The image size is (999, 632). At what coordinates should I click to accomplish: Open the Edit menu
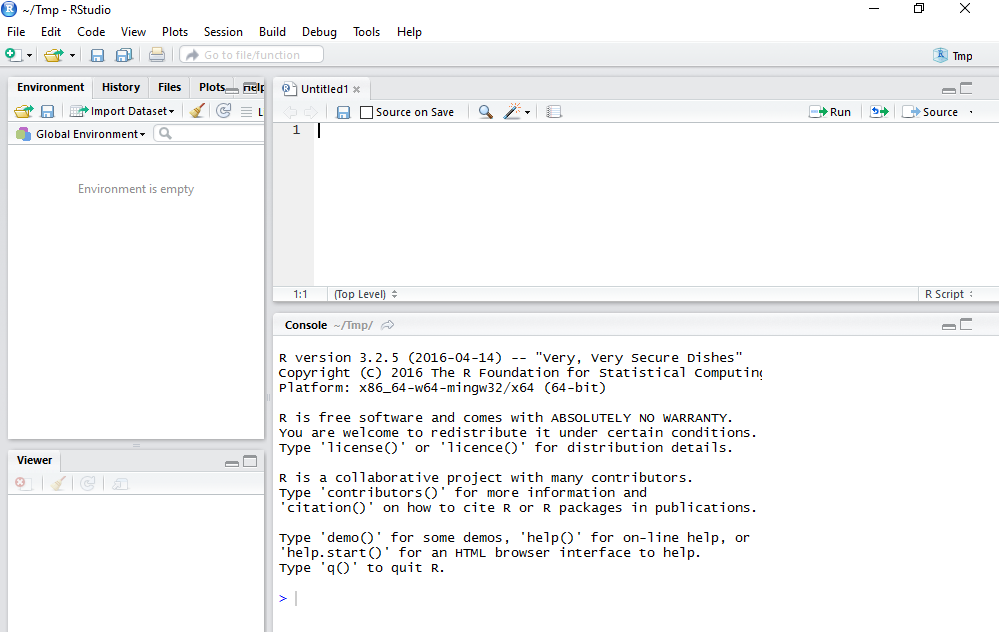point(51,32)
